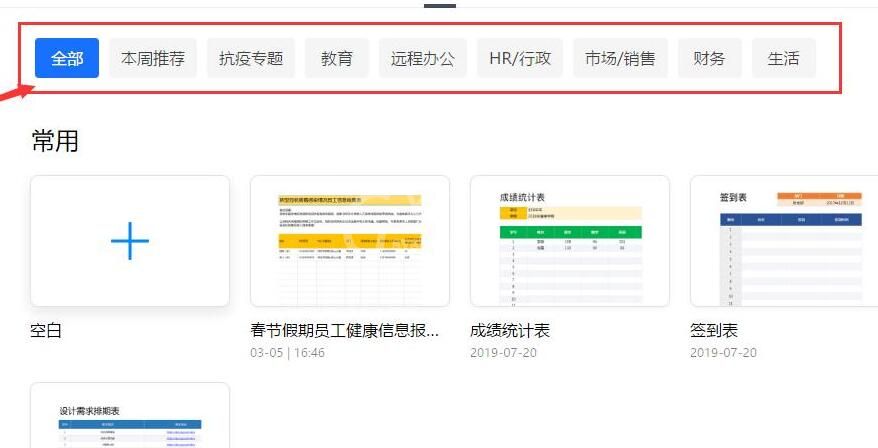Select the 市场/销售 tab
878x448 pixels.
(620, 58)
